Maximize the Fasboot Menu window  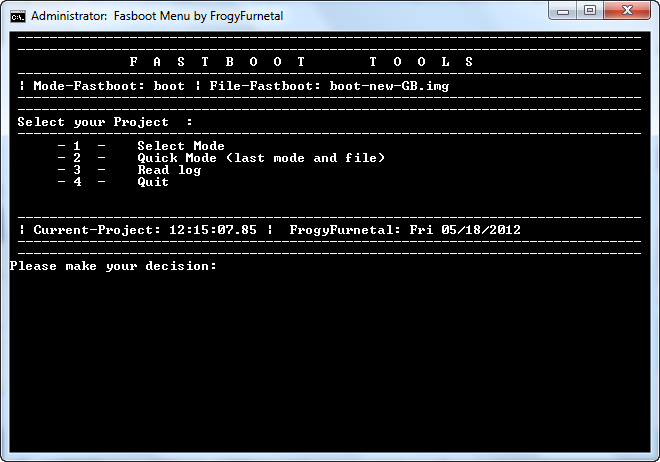coord(590,11)
